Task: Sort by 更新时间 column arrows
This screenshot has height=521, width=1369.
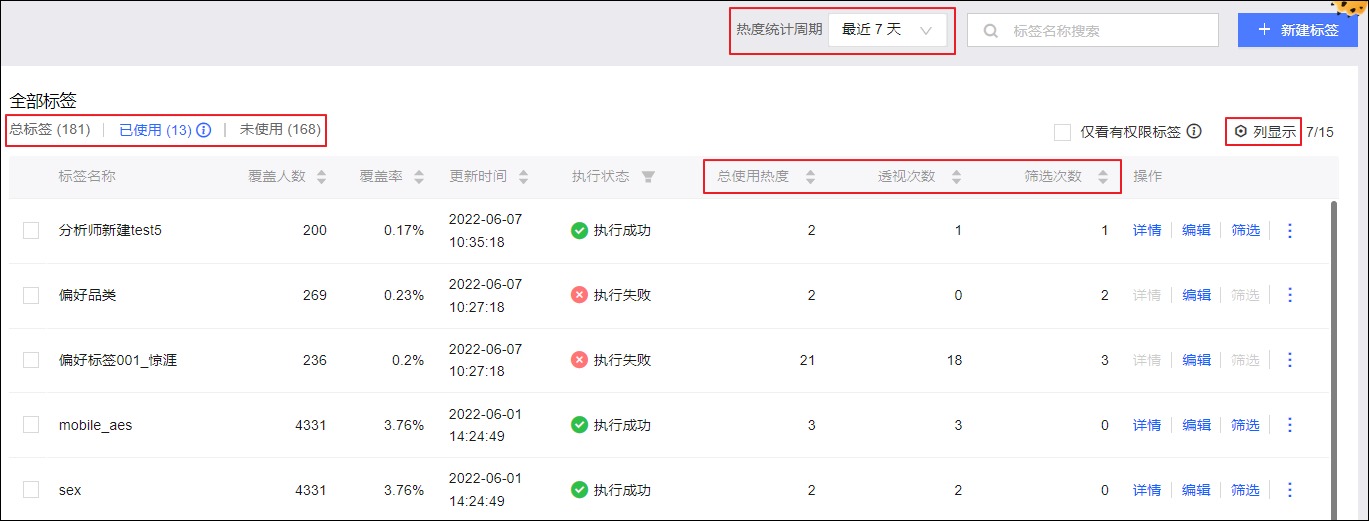Action: (523, 177)
